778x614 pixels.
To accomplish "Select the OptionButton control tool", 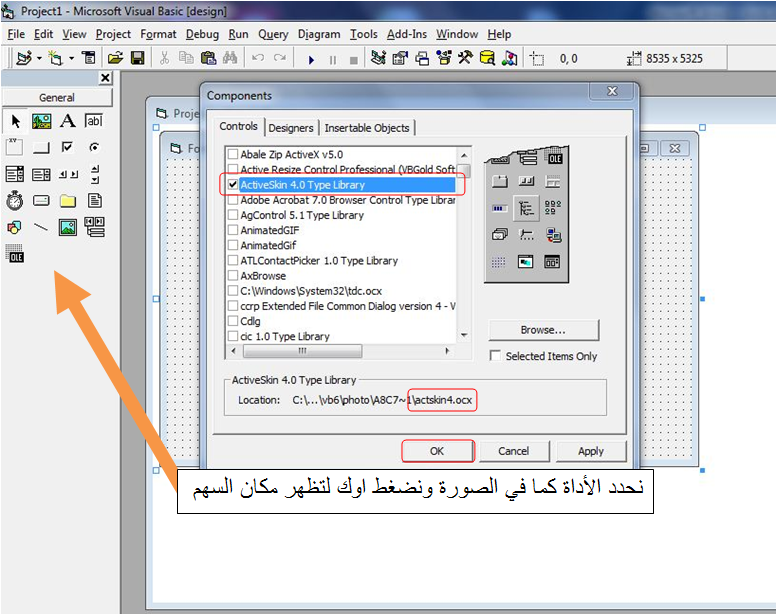I will pyautogui.click(x=94, y=147).
